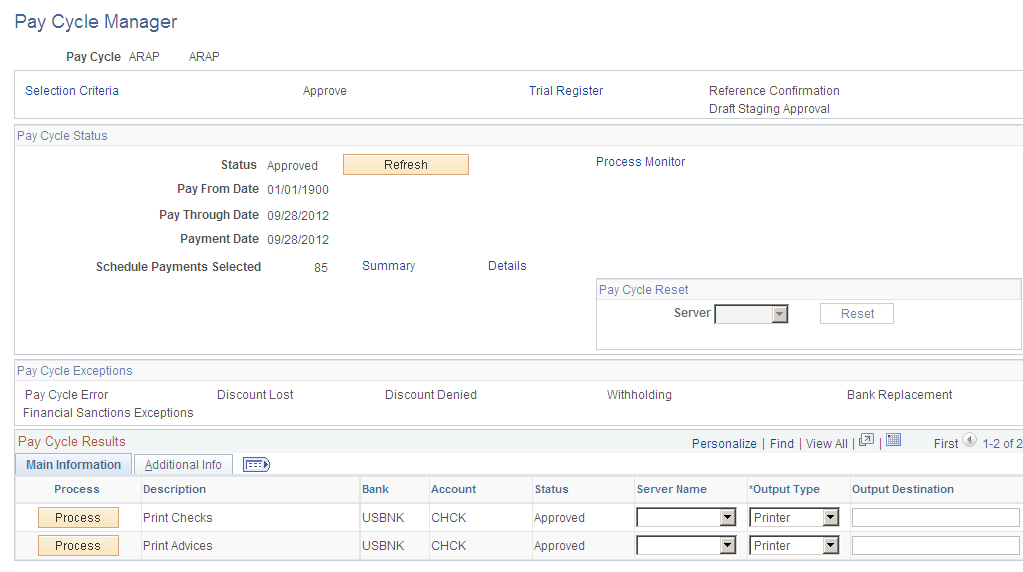Click Draft Staging Approval text
This screenshot has width=1023, height=572.
pos(769,109)
